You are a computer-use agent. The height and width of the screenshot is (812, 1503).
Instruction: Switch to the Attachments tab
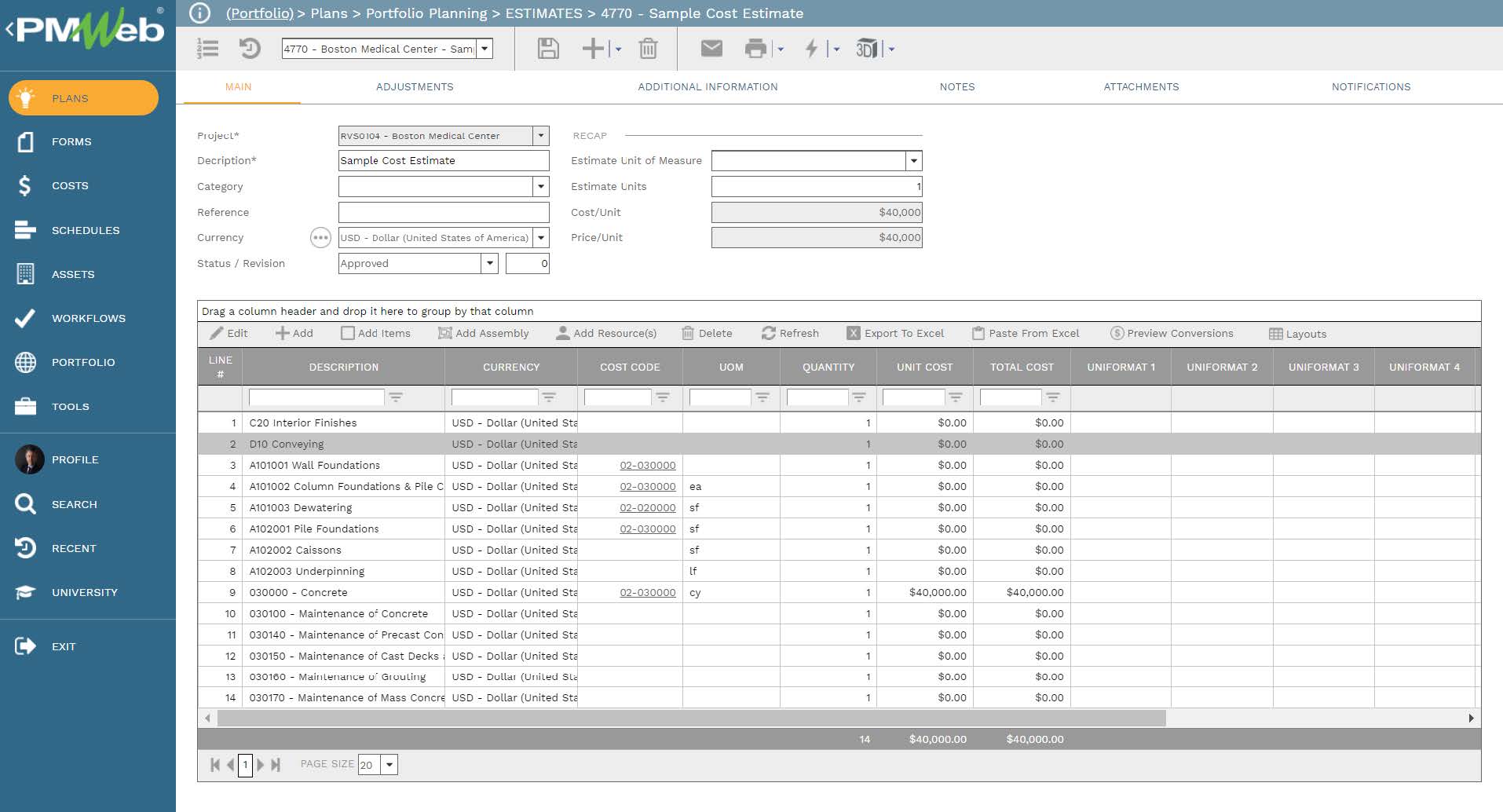(1141, 86)
